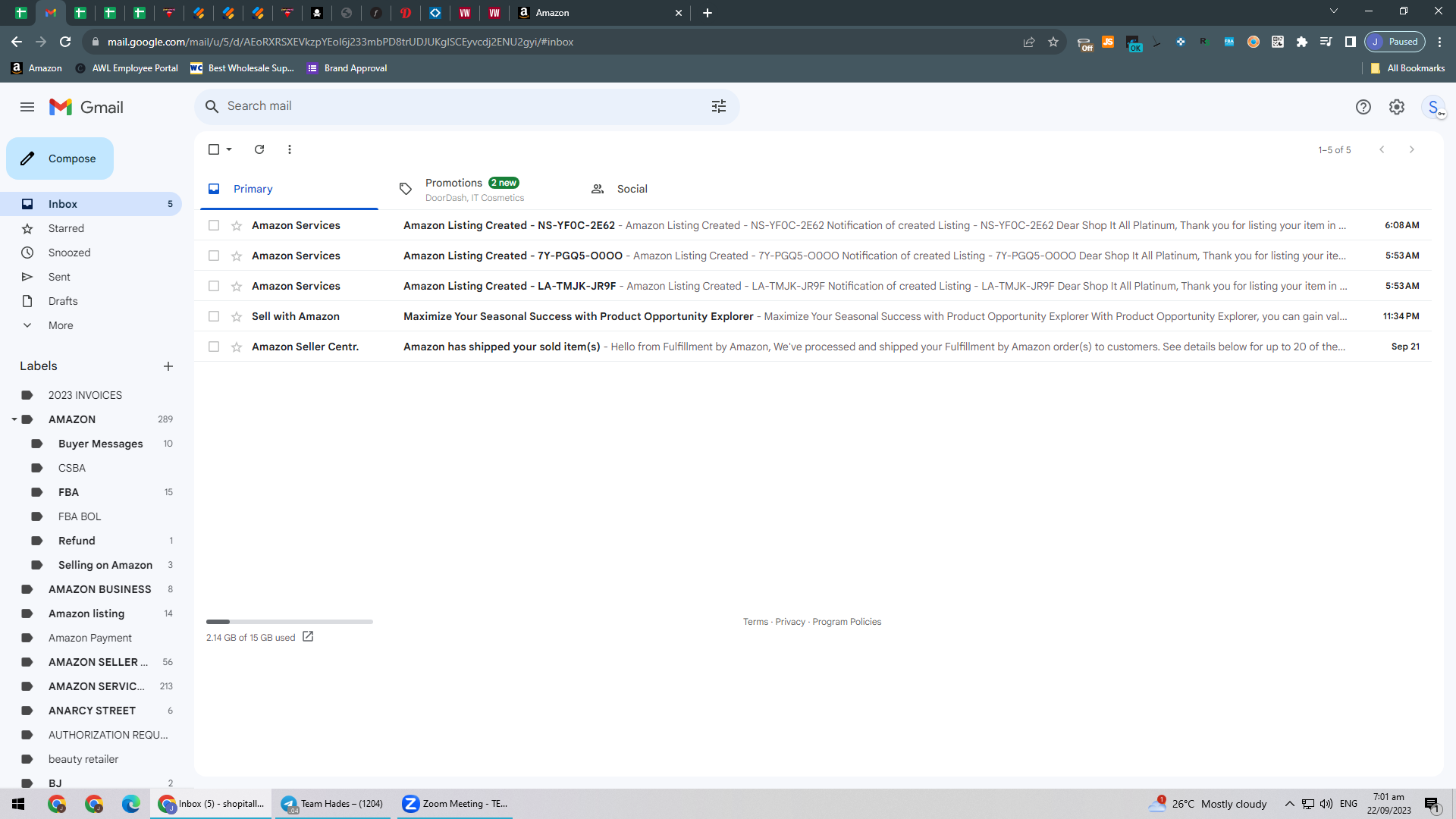Collapse the AMAZON label tree

[14, 419]
